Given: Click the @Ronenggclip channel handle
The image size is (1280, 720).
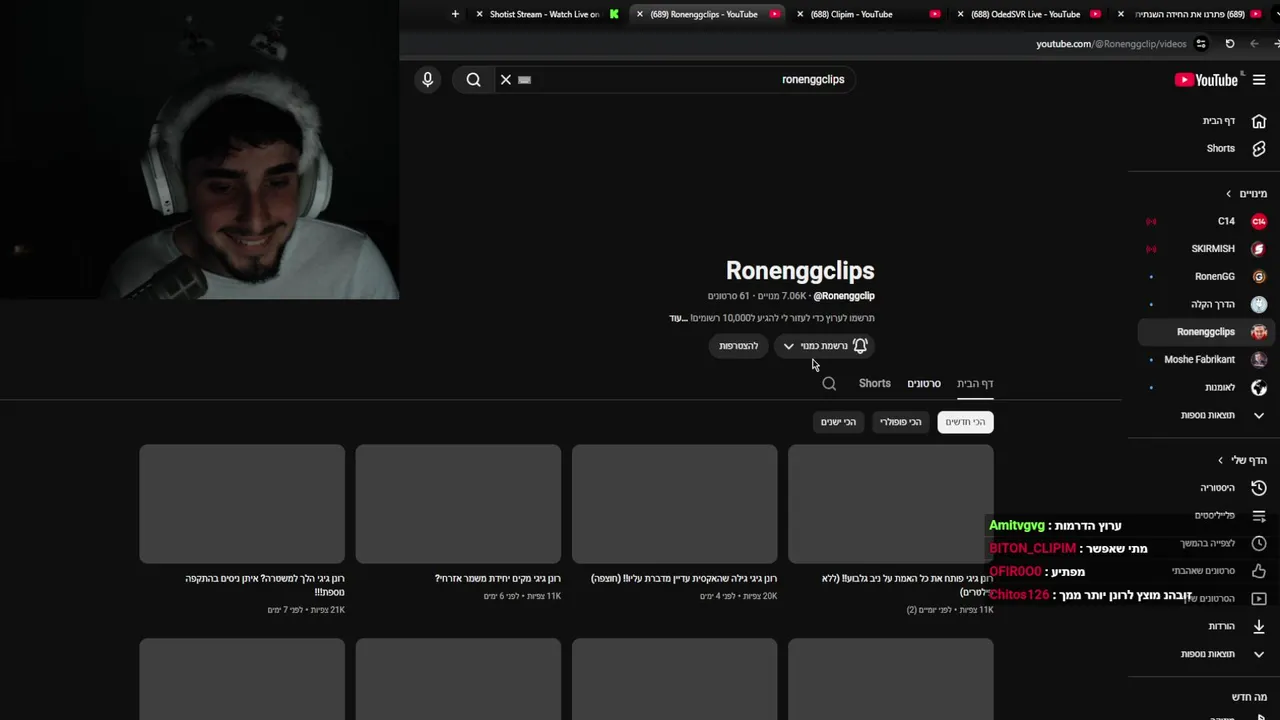Looking at the screenshot, I should click(x=844, y=296).
